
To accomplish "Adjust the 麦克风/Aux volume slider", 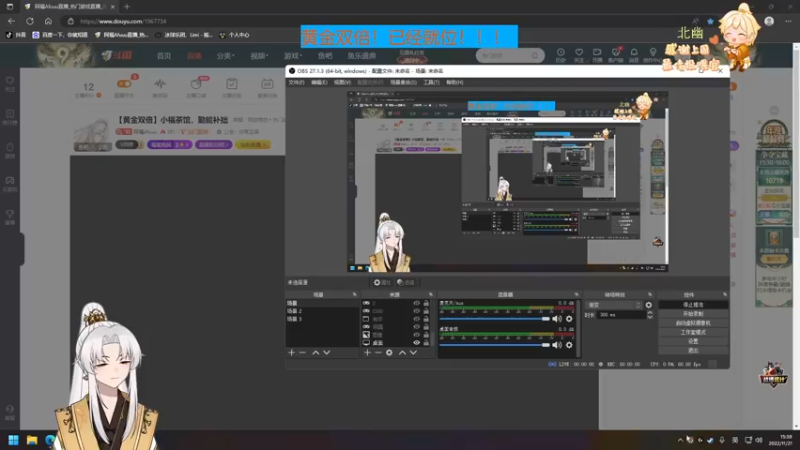I will pyautogui.click(x=494, y=319).
